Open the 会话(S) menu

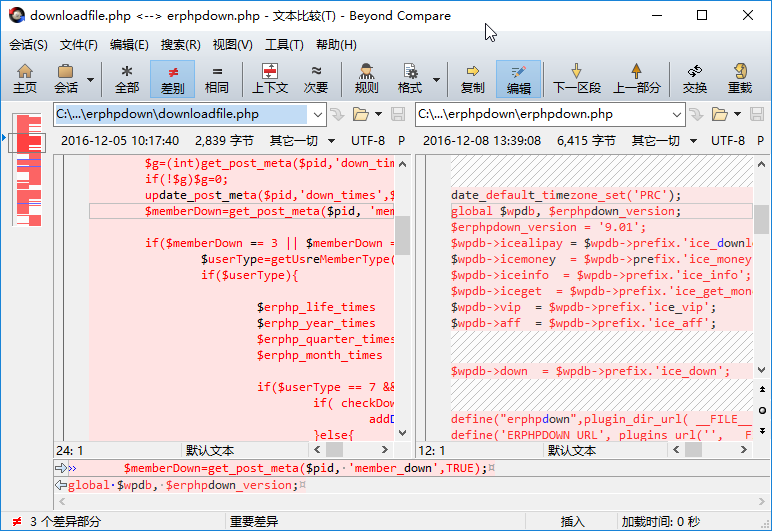coord(28,45)
